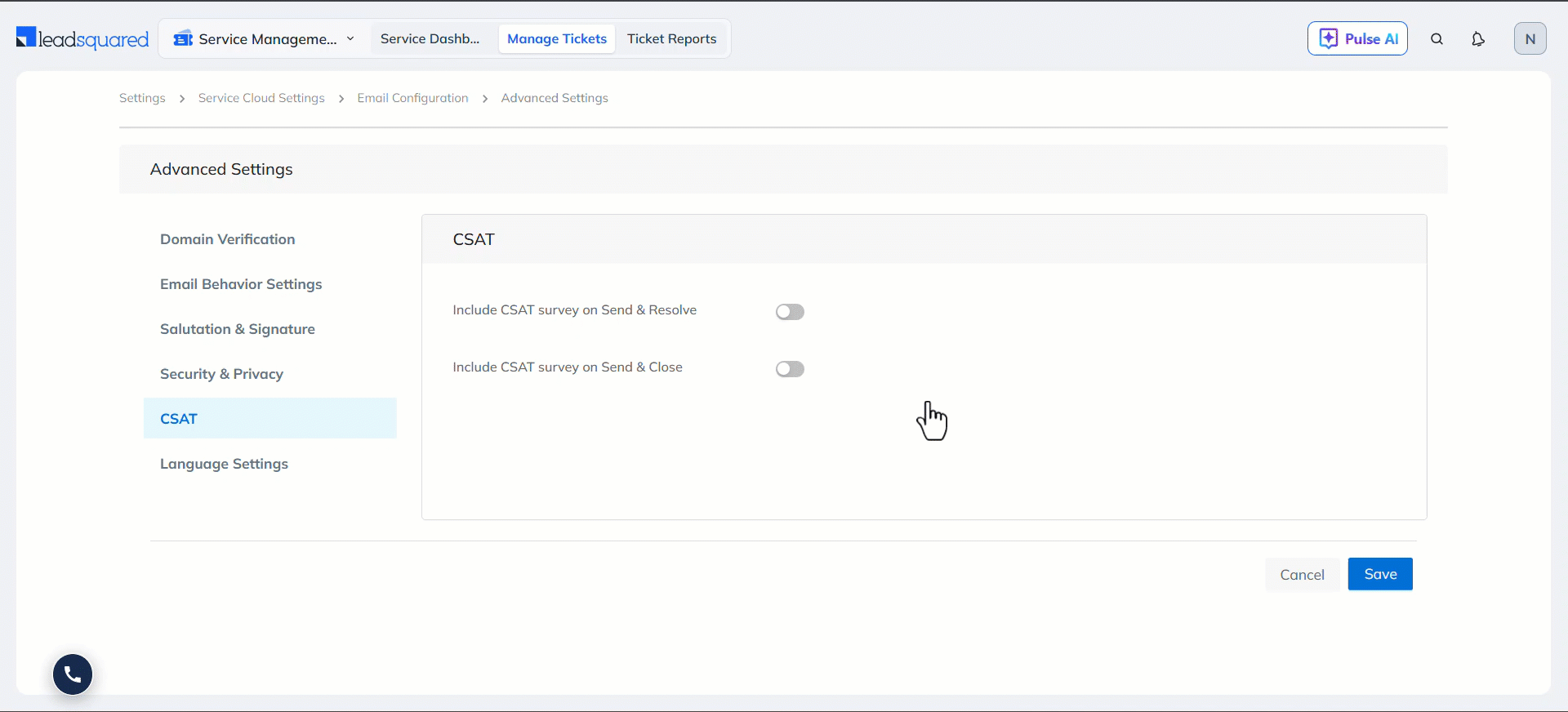Go to Settings breadcrumb
This screenshot has width=1568, height=712.
tap(142, 98)
